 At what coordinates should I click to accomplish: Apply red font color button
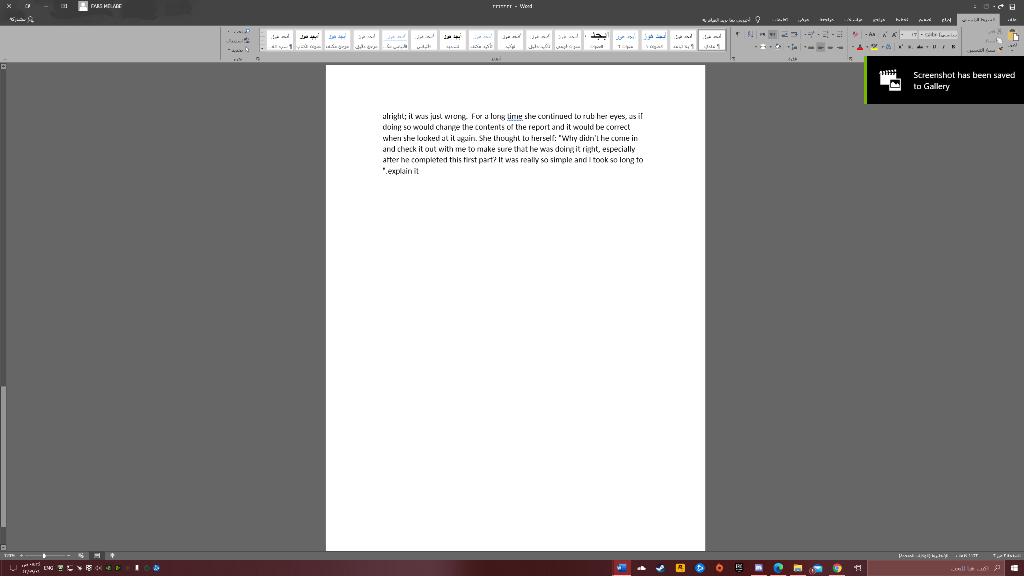860,47
